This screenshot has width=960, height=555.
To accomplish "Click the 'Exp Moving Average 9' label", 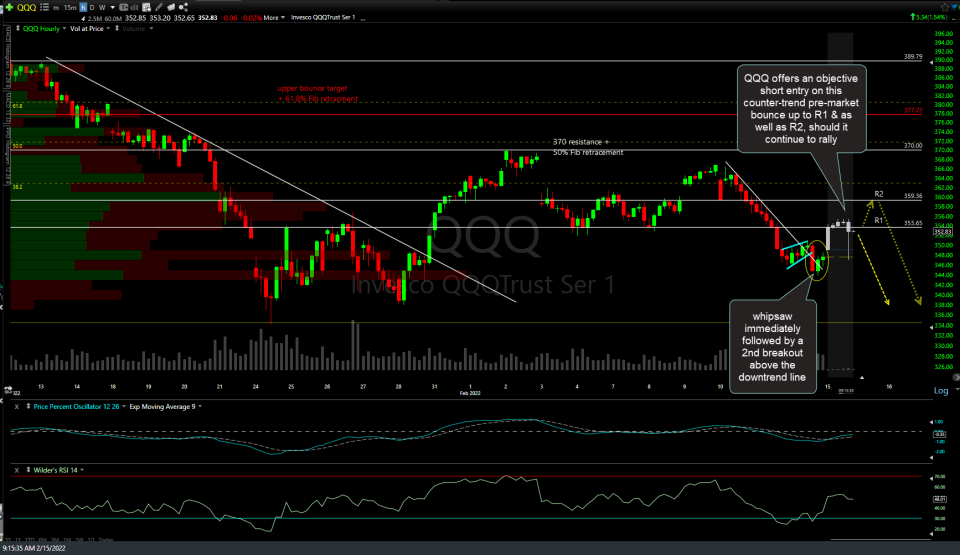I will pyautogui.click(x=162, y=407).
